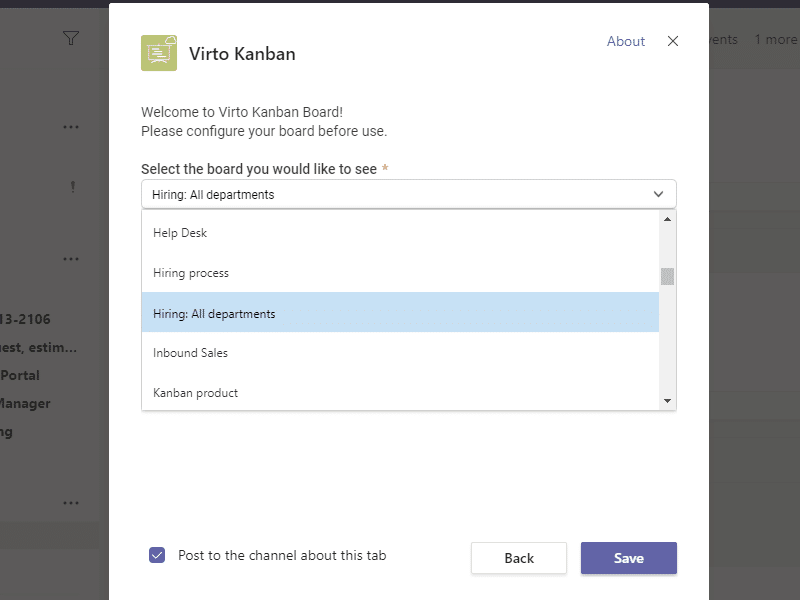
Task: Uncheck Post to the channel about this tab
Action: (157, 555)
